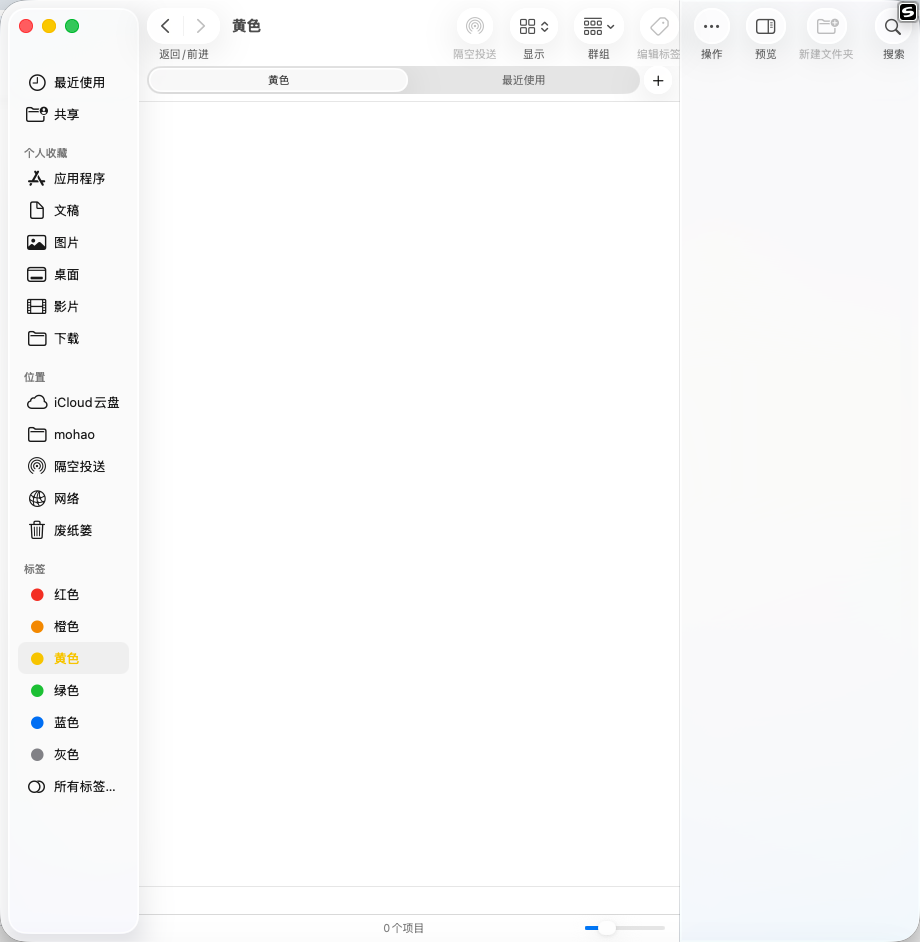
Task: Click the Sogou input method icon
Action: [x=907, y=11]
